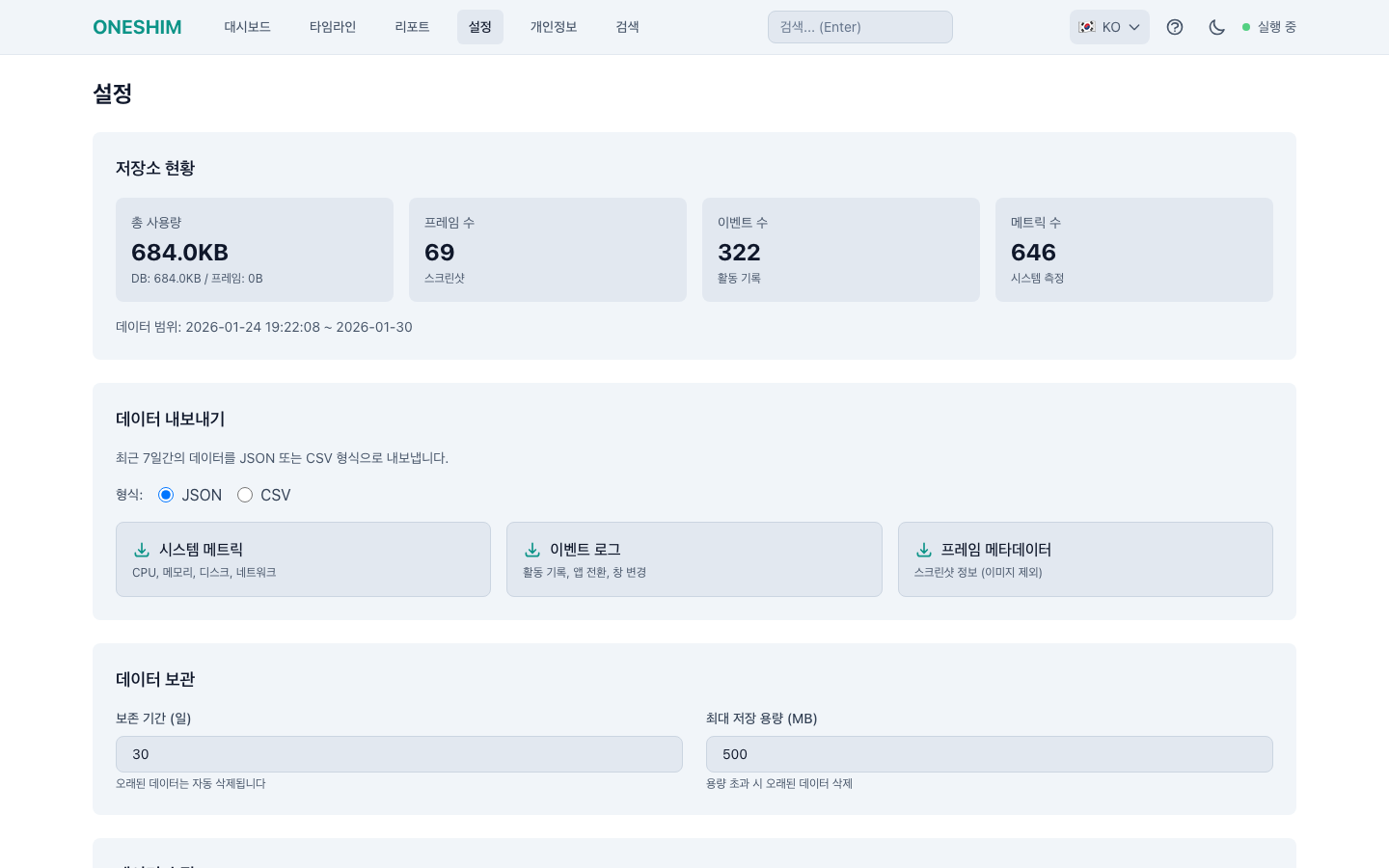
Task: Click the Frame Metadata download icon
Action: point(924,550)
